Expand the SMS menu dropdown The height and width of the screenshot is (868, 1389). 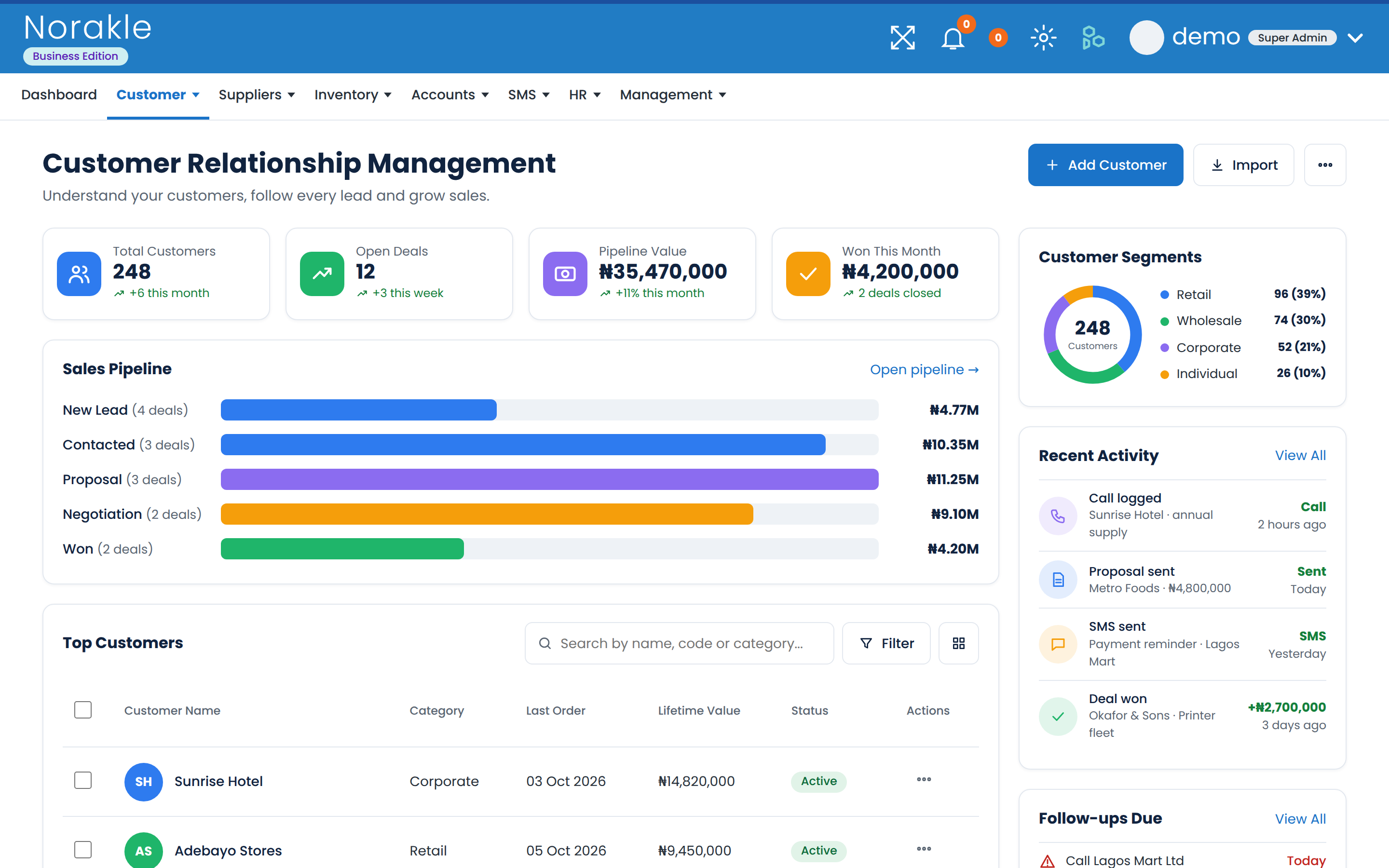(x=529, y=95)
